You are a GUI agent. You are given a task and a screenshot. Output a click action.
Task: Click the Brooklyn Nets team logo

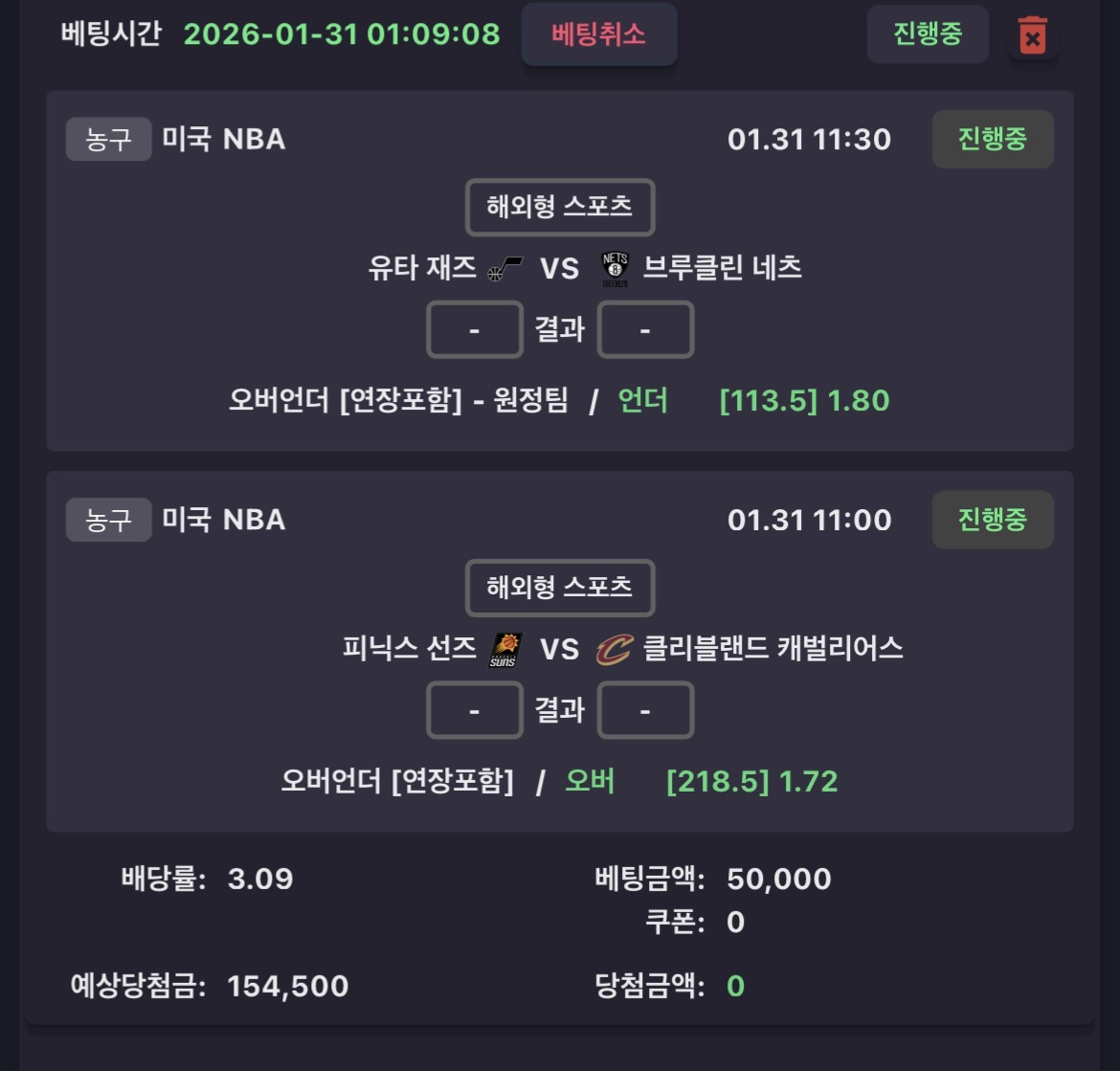point(615,269)
